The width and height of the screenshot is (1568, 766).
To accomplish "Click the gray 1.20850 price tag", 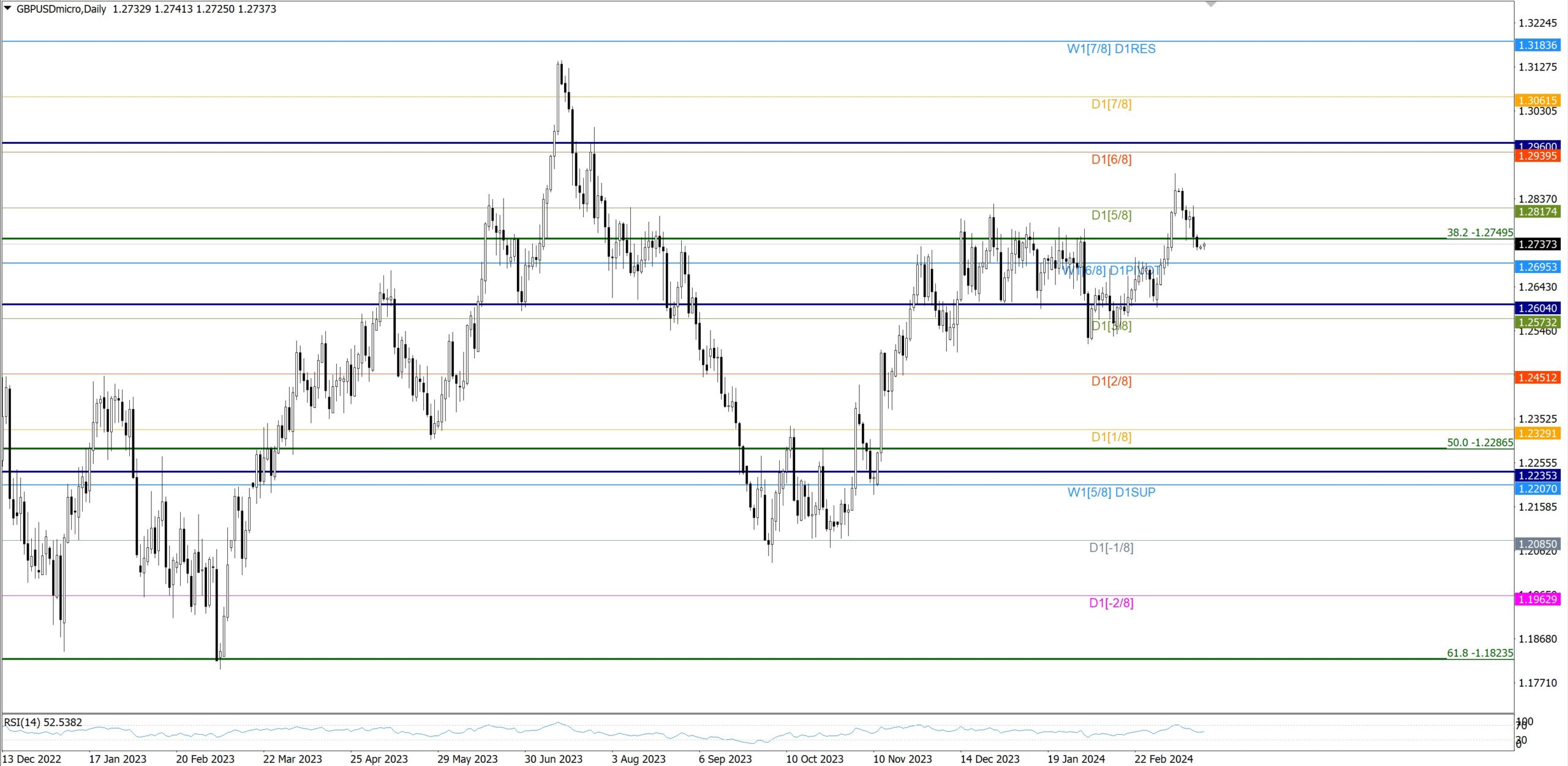I will [x=1537, y=544].
